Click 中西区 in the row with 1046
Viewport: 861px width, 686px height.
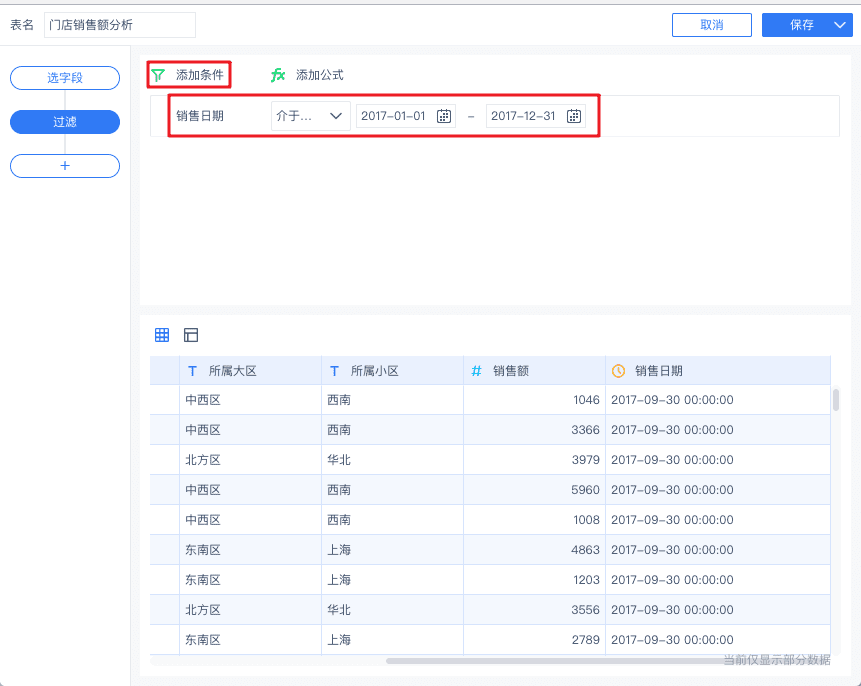[x=203, y=400]
